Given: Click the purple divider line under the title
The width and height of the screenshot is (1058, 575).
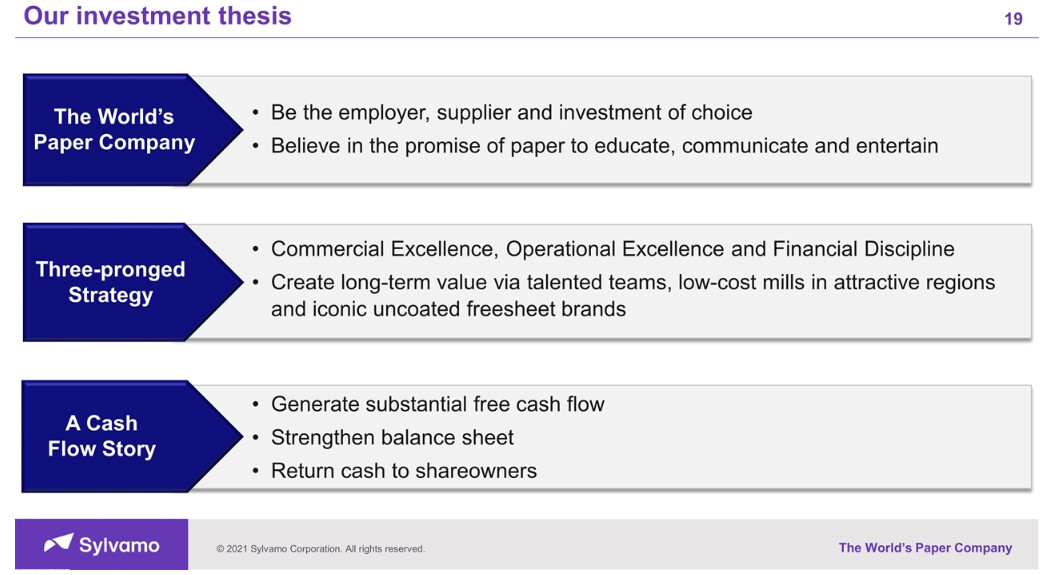Looking at the screenshot, I should (528, 38).
